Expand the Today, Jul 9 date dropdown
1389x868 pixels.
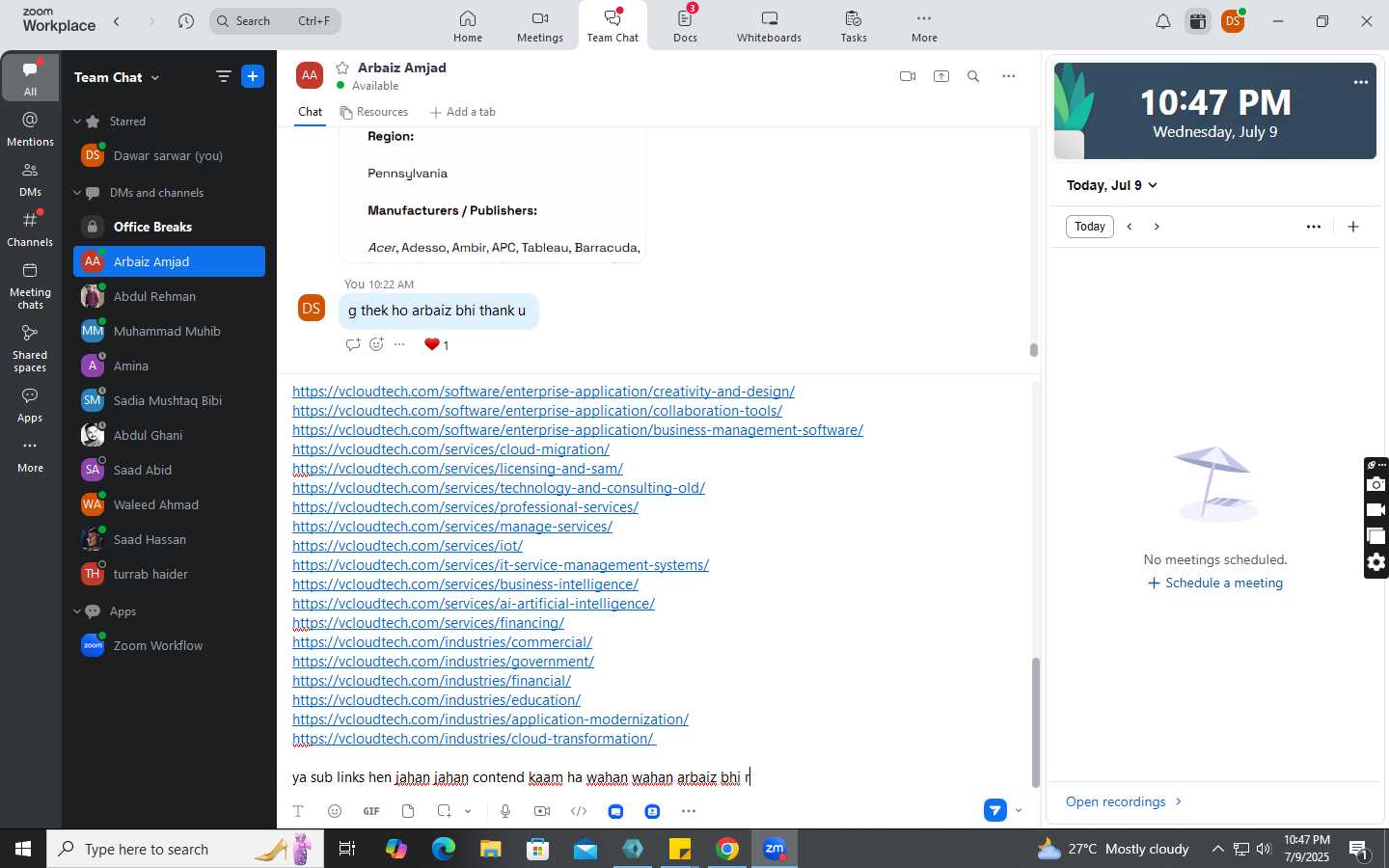click(x=1112, y=185)
